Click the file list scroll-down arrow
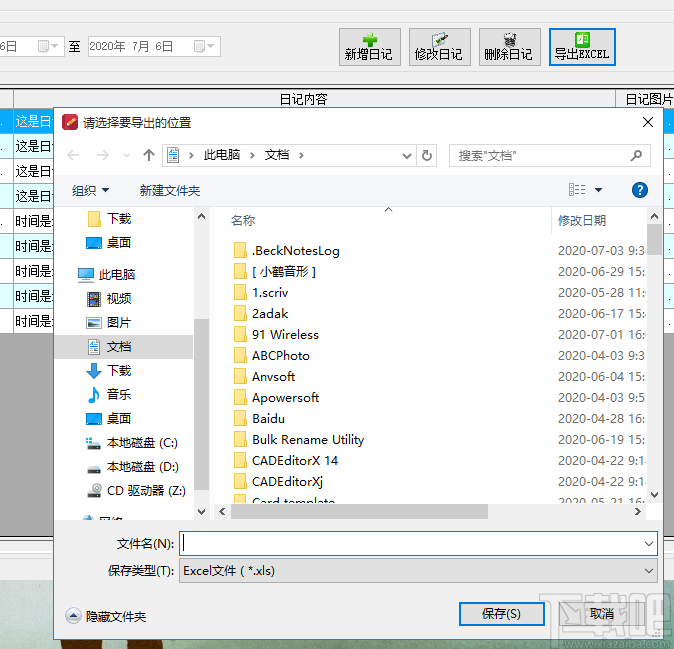674x649 pixels. tap(655, 495)
